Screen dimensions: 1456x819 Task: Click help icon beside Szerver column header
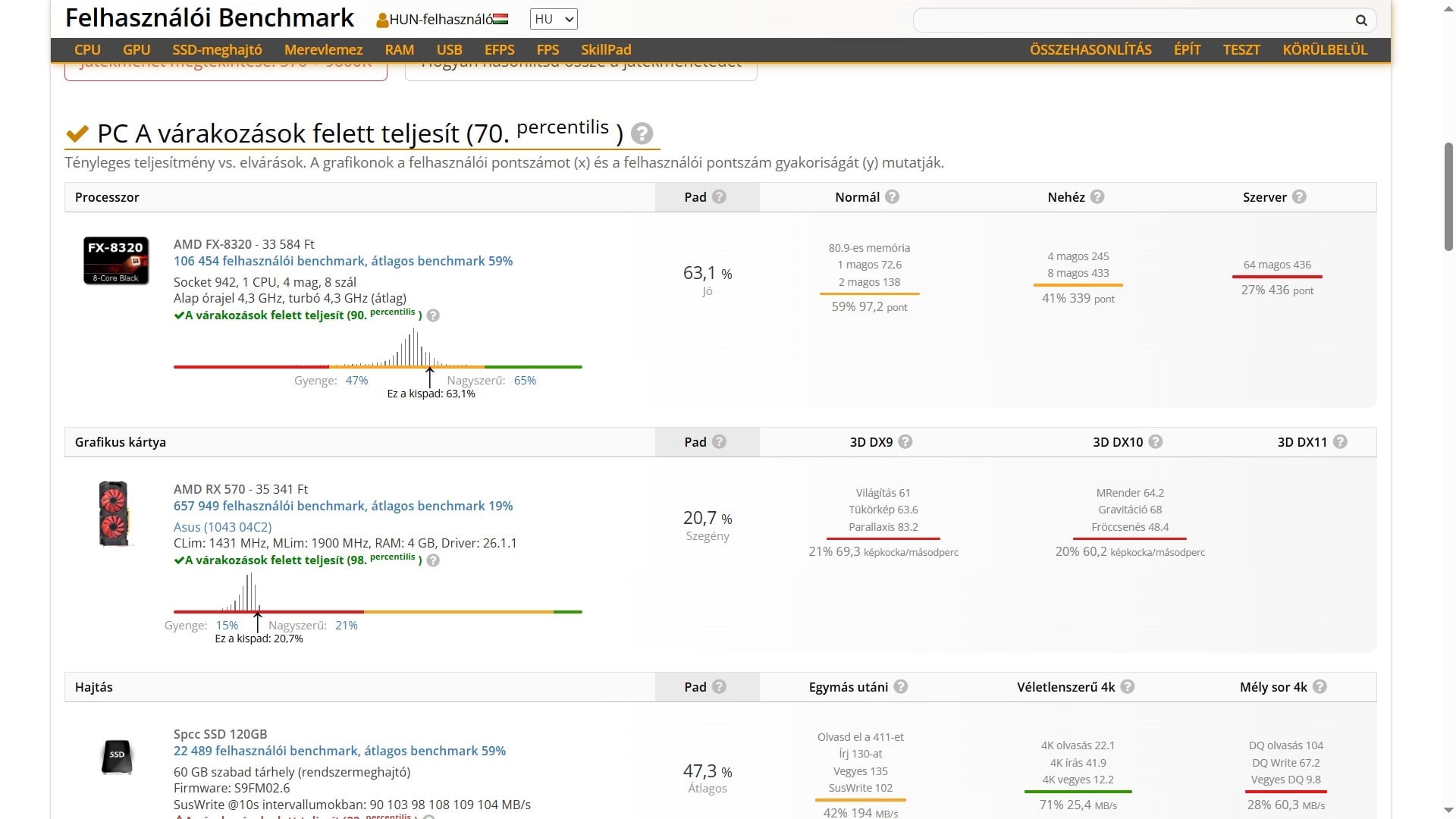[1299, 197]
